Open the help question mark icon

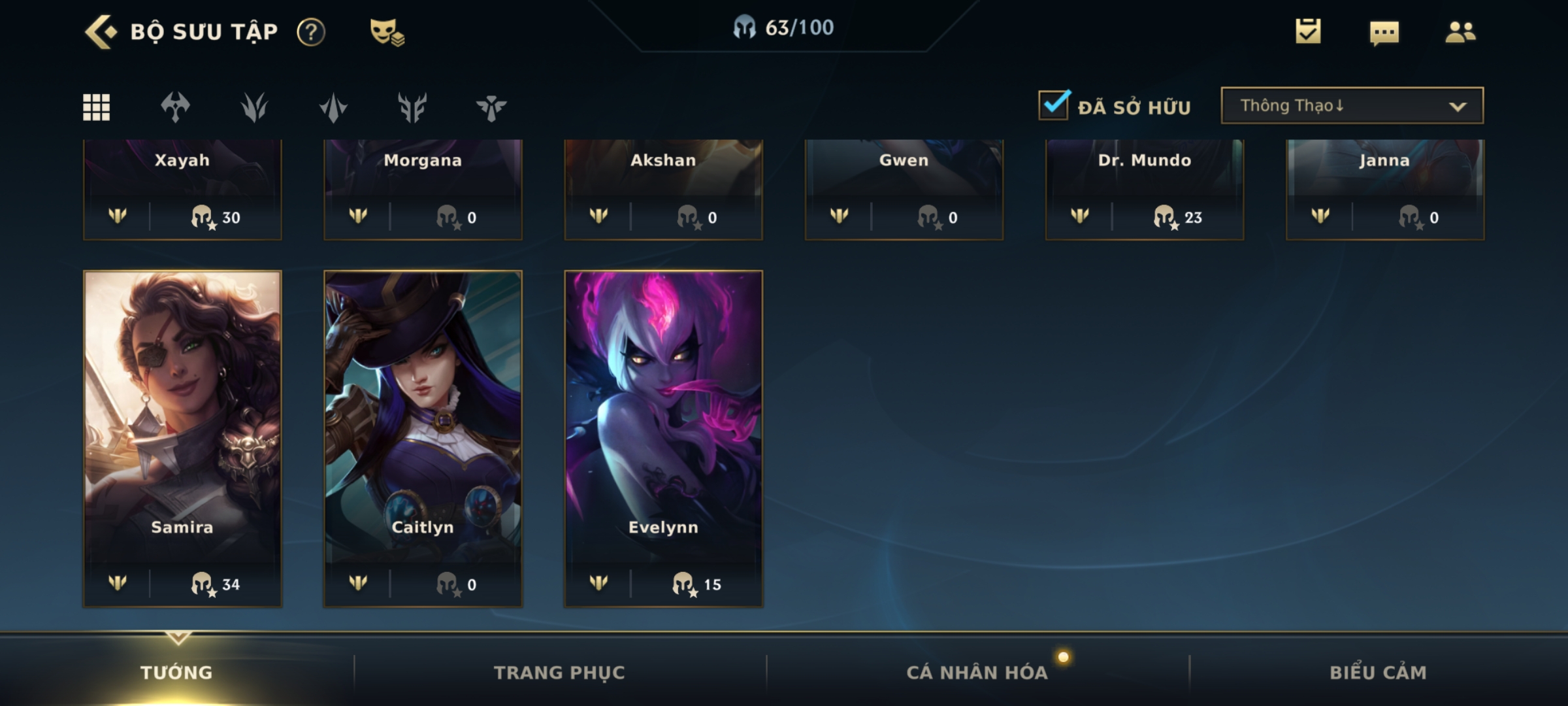coord(311,31)
